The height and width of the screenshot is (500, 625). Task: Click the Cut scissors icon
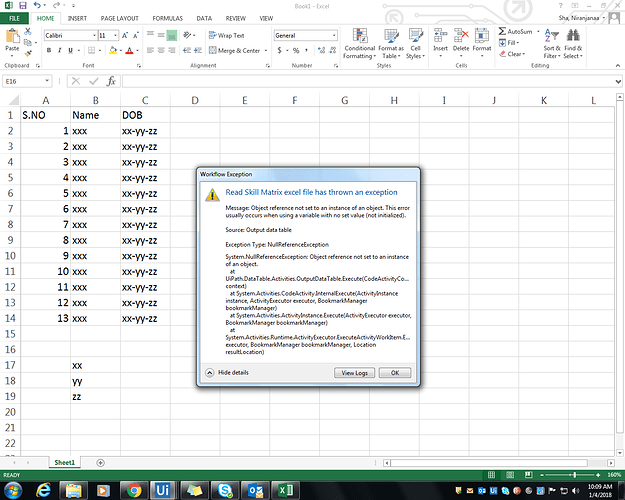(28, 31)
